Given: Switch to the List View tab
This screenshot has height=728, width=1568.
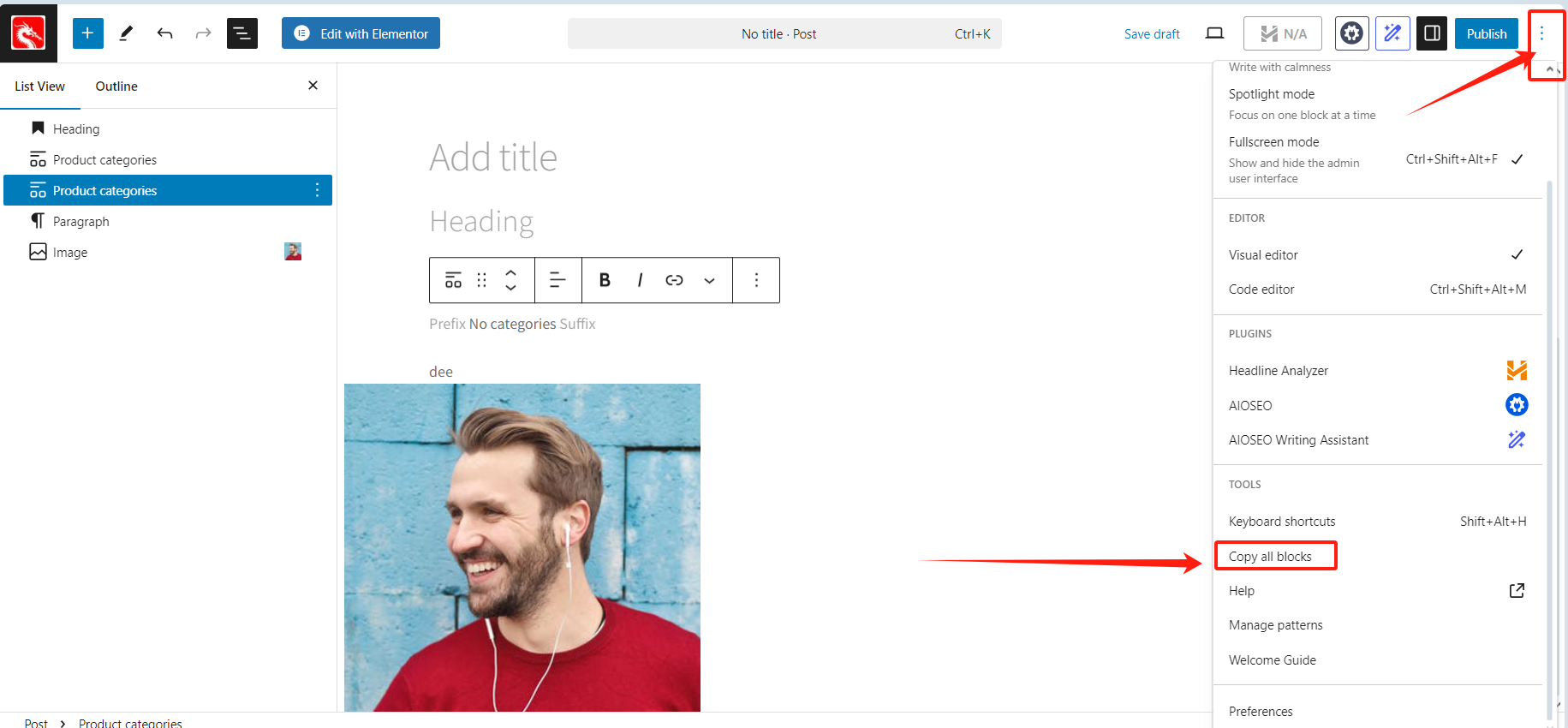Looking at the screenshot, I should pyautogui.click(x=39, y=87).
